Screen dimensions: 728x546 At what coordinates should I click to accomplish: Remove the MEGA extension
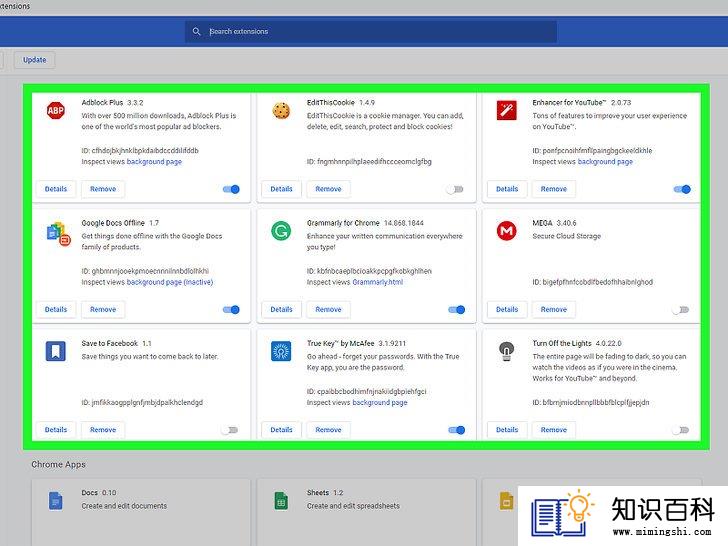[554, 309]
